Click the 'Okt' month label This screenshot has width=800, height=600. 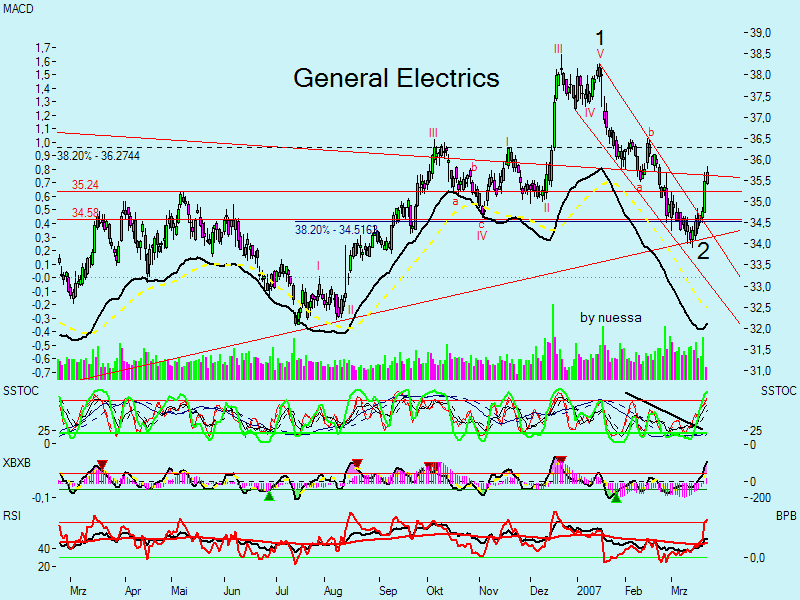click(x=435, y=591)
